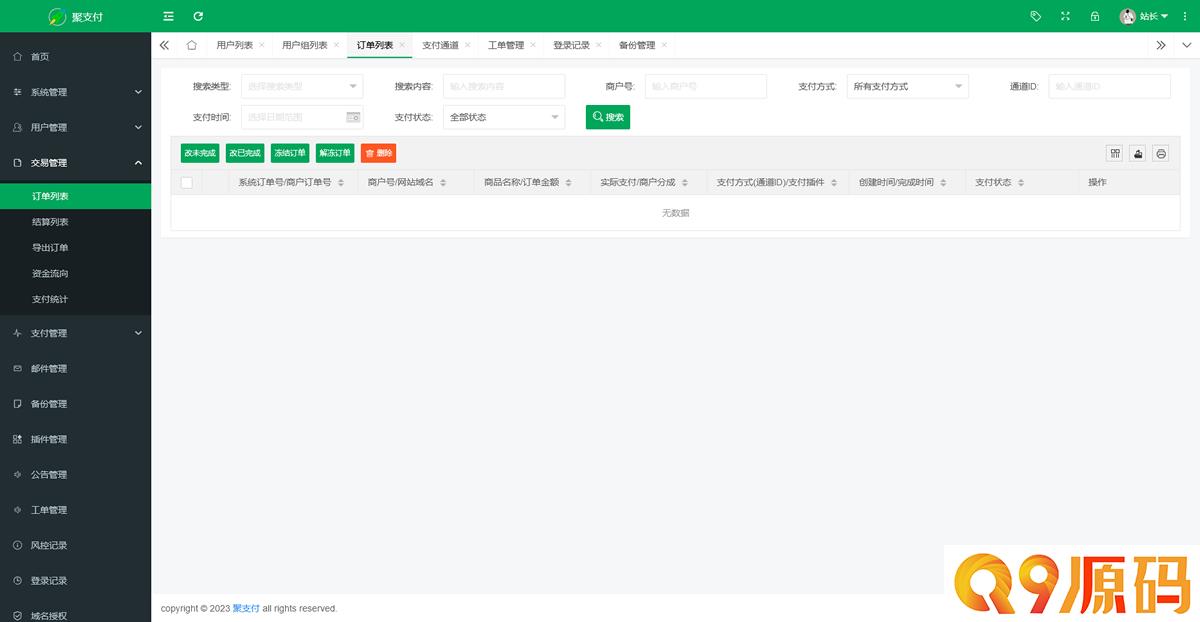The image size is (1200, 622).
Task: Click the lock screen icon
Action: click(x=1095, y=16)
